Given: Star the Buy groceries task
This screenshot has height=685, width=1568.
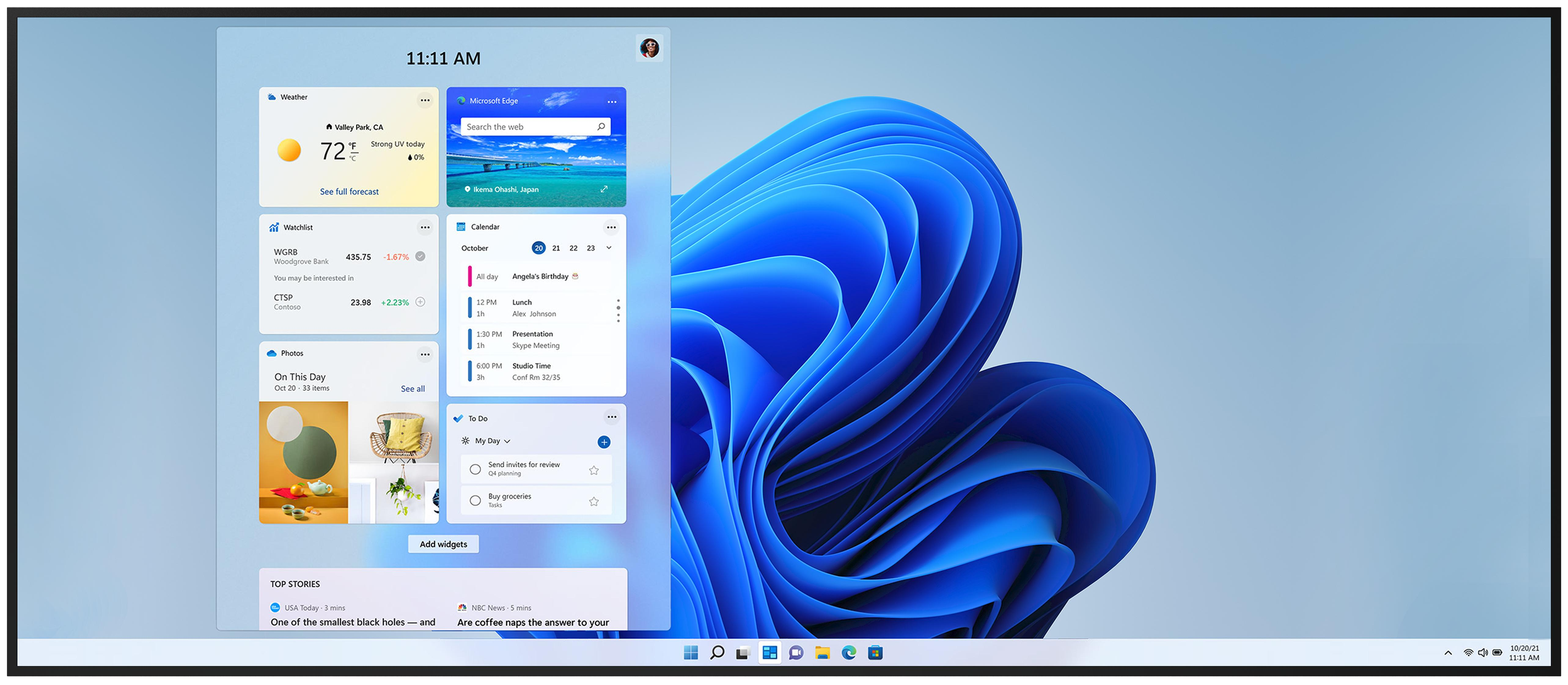Looking at the screenshot, I should point(594,502).
